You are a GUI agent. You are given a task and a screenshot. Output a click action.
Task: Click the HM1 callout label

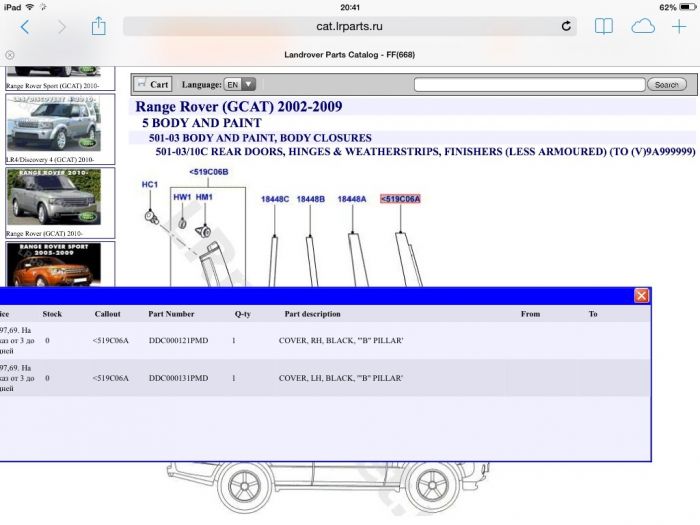click(x=204, y=197)
